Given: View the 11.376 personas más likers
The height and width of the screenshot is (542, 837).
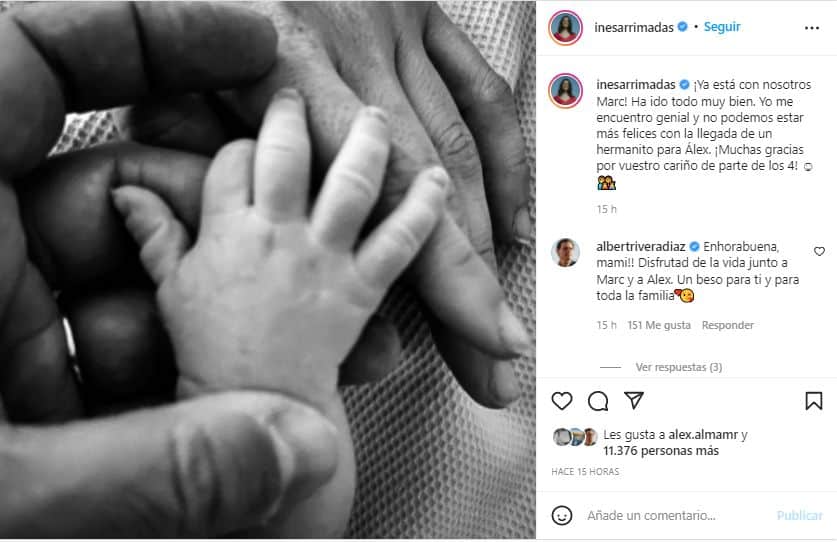Looking at the screenshot, I should [x=661, y=451].
